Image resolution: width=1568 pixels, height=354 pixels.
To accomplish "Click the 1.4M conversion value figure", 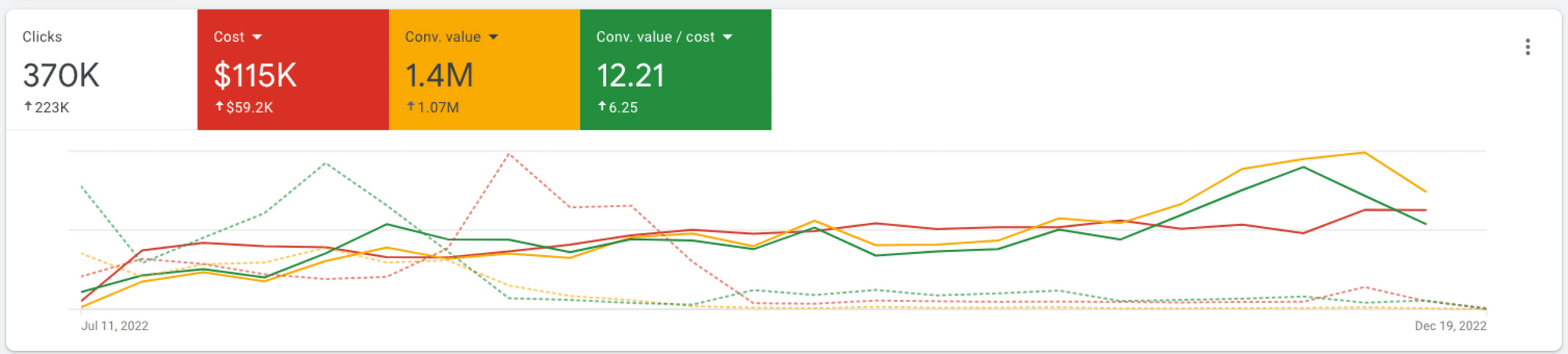I will point(439,75).
